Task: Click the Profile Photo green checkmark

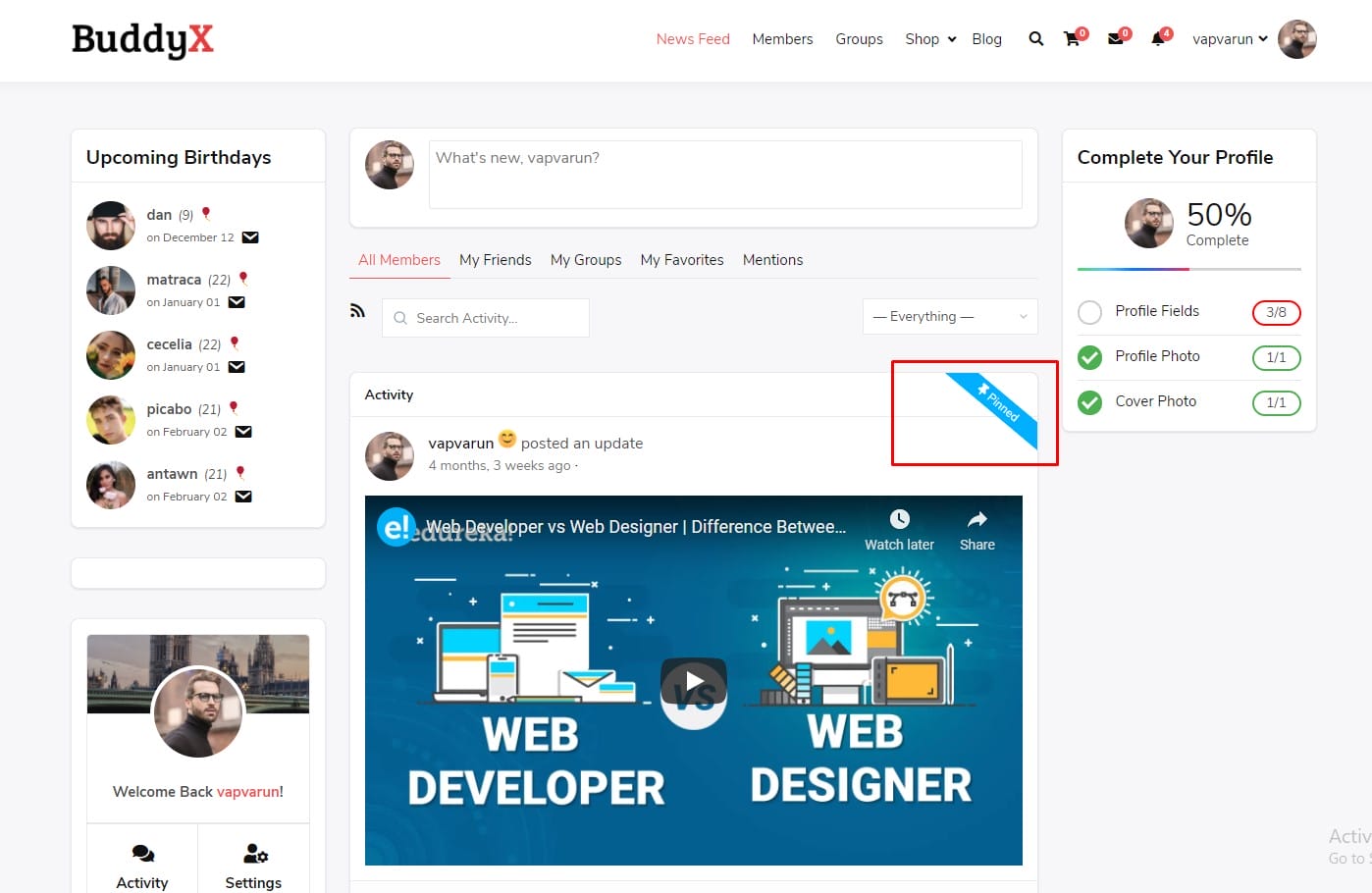Action: point(1089,357)
